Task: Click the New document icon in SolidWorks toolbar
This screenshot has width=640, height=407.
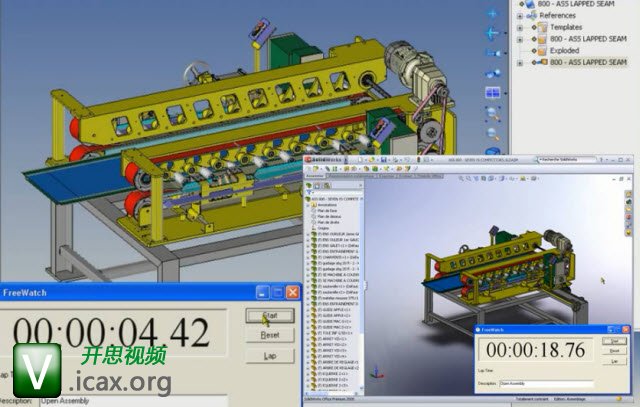Action: click(360, 160)
